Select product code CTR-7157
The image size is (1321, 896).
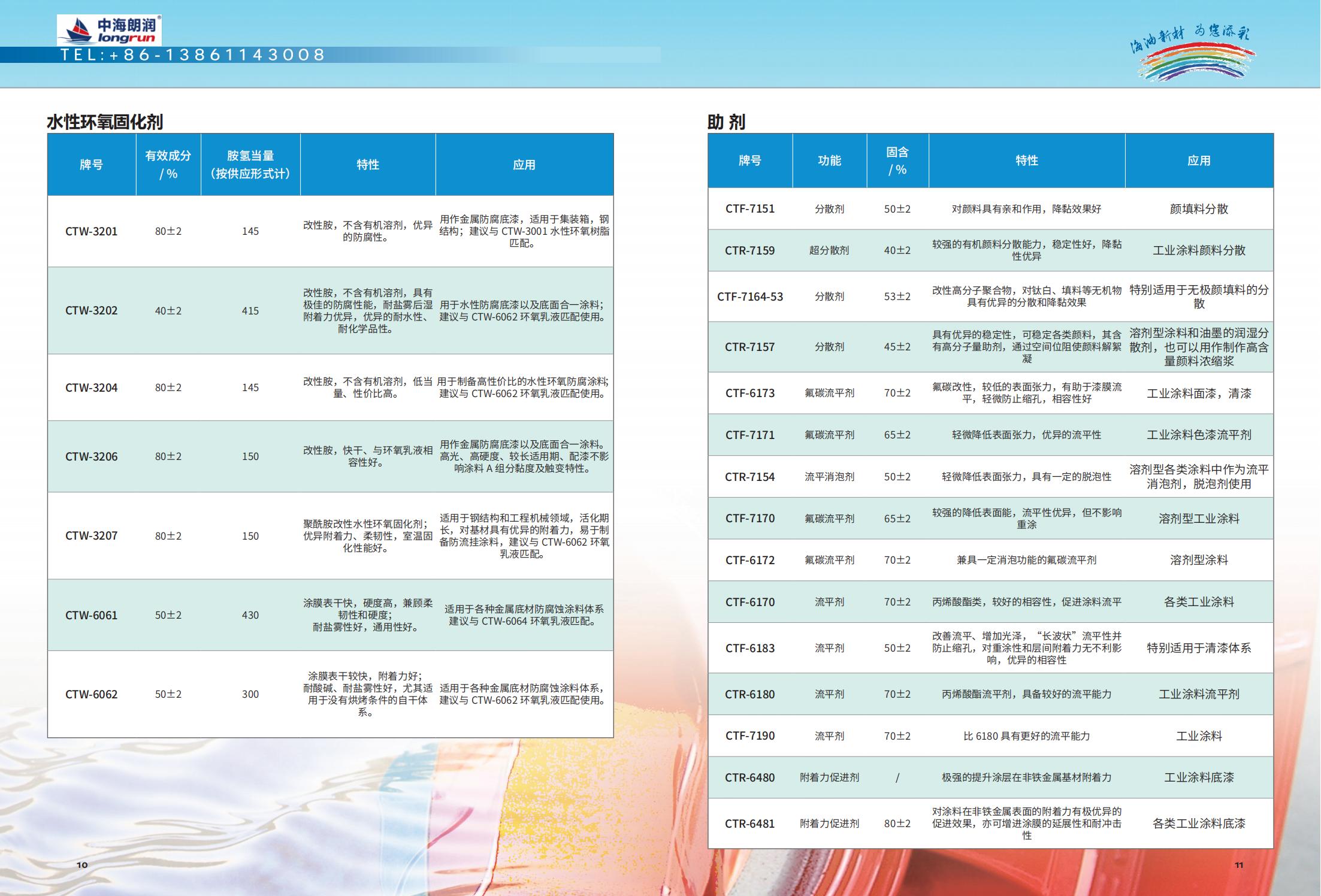[750, 347]
